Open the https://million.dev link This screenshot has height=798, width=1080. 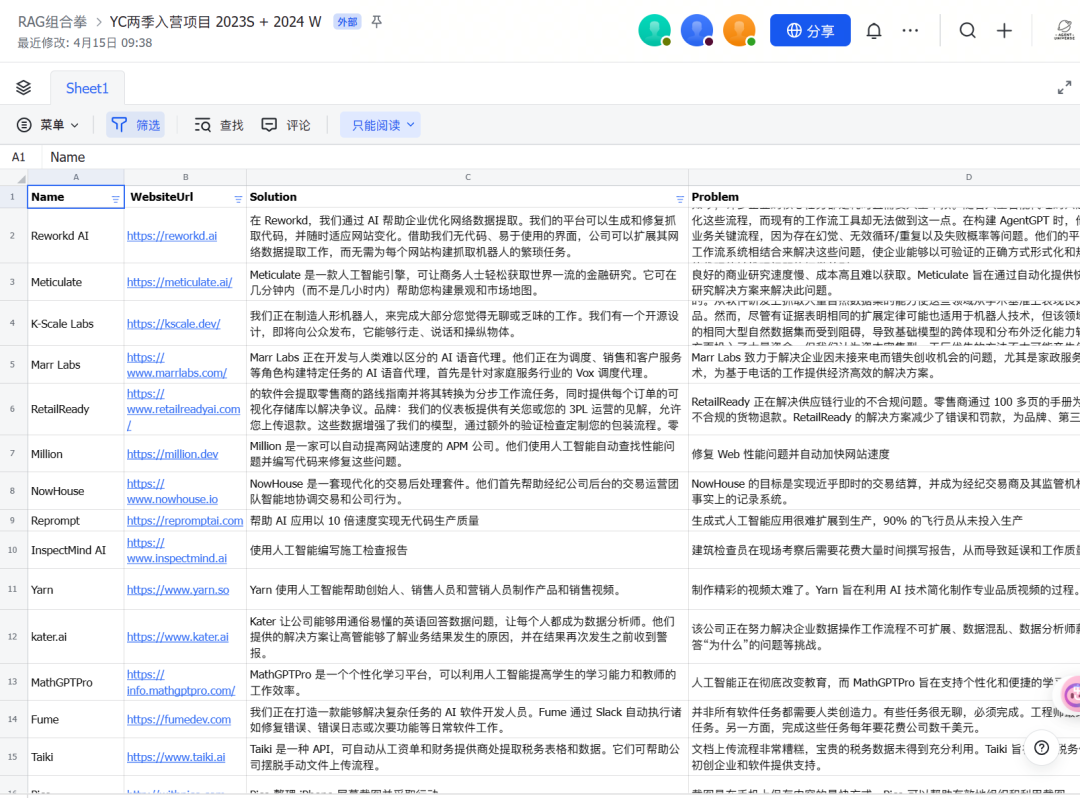click(x=172, y=454)
